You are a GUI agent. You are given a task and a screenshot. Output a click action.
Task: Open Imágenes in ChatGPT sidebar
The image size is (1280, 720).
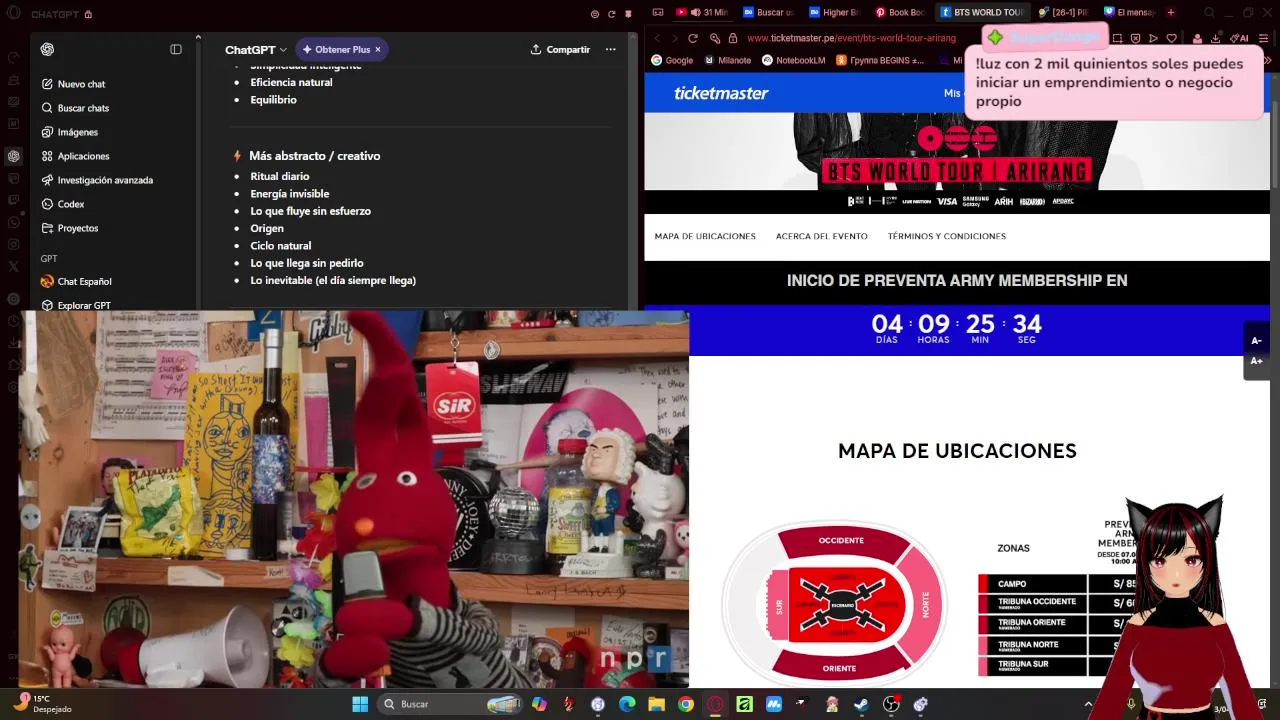click(70, 132)
